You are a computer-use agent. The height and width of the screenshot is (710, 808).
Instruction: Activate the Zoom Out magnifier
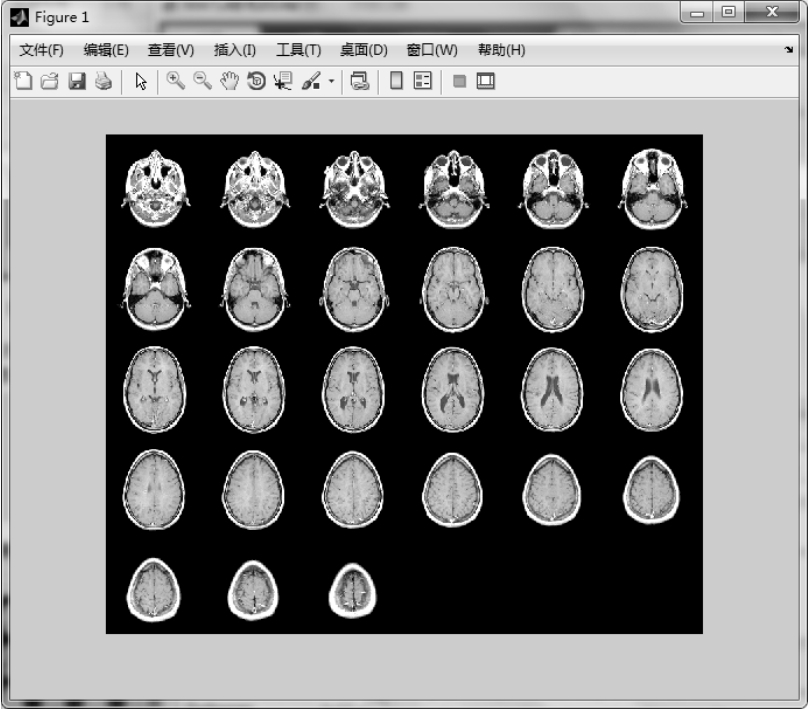point(202,81)
